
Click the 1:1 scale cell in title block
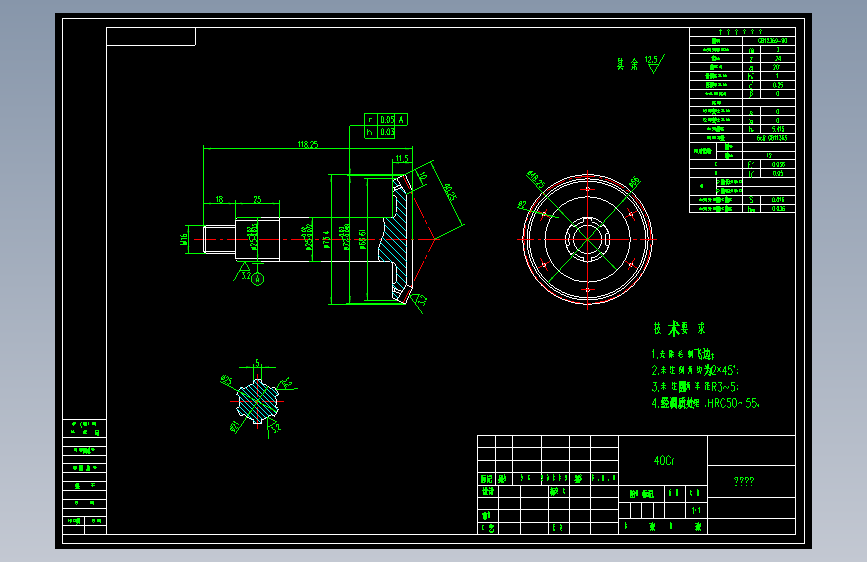pos(696,511)
